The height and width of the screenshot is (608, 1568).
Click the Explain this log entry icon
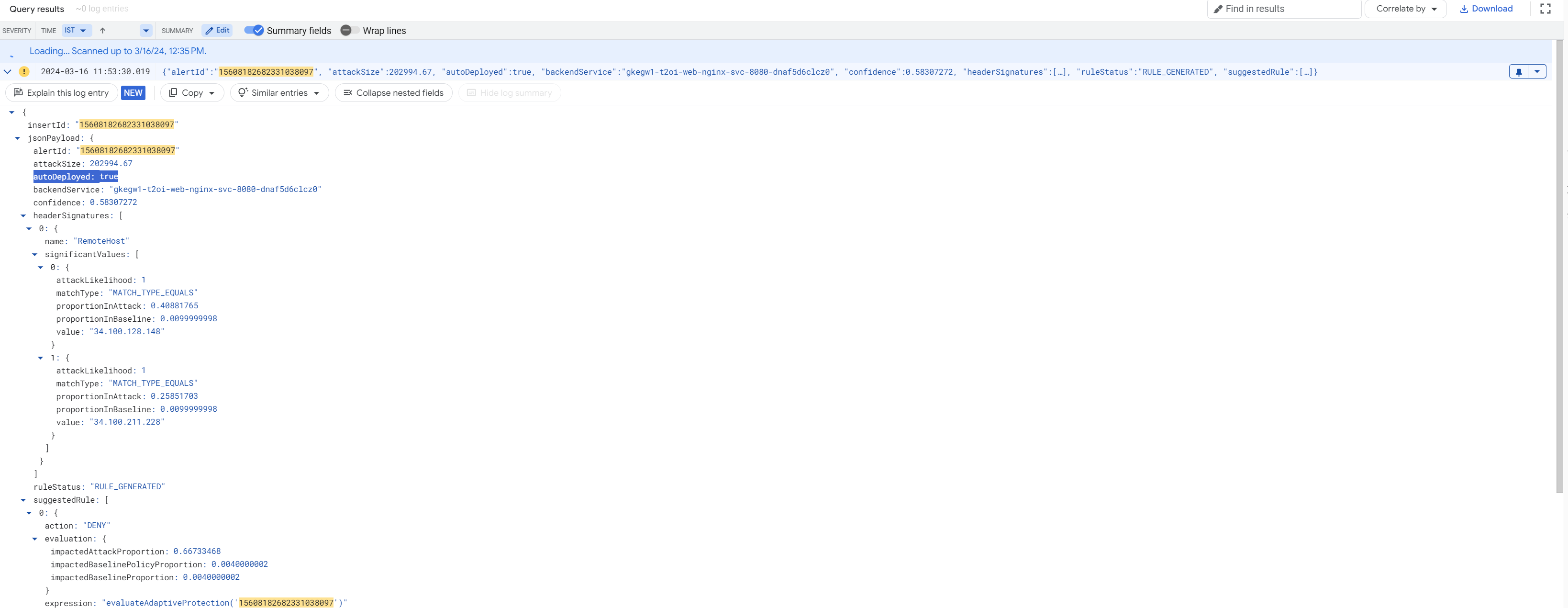(x=18, y=92)
